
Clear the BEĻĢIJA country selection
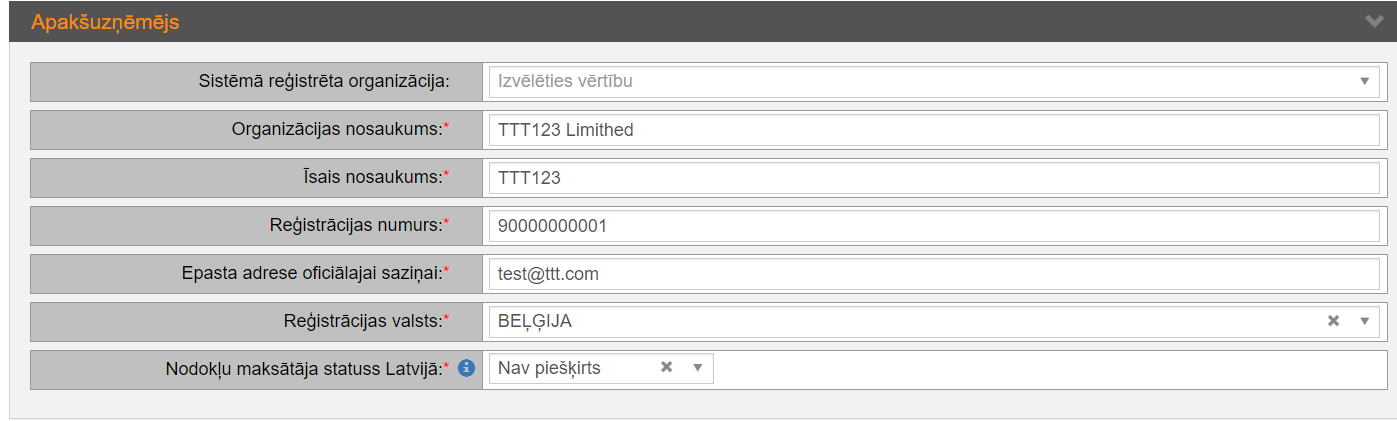(1332, 321)
